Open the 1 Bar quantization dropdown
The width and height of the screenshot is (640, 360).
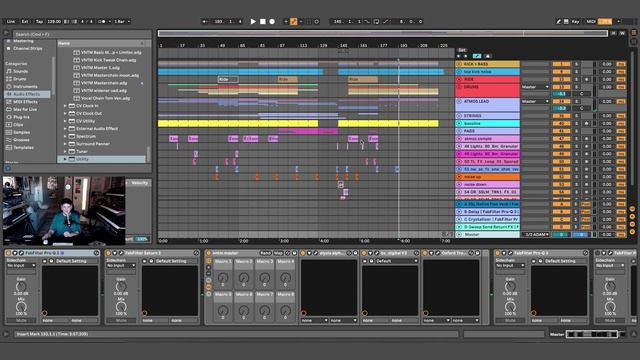pos(122,22)
